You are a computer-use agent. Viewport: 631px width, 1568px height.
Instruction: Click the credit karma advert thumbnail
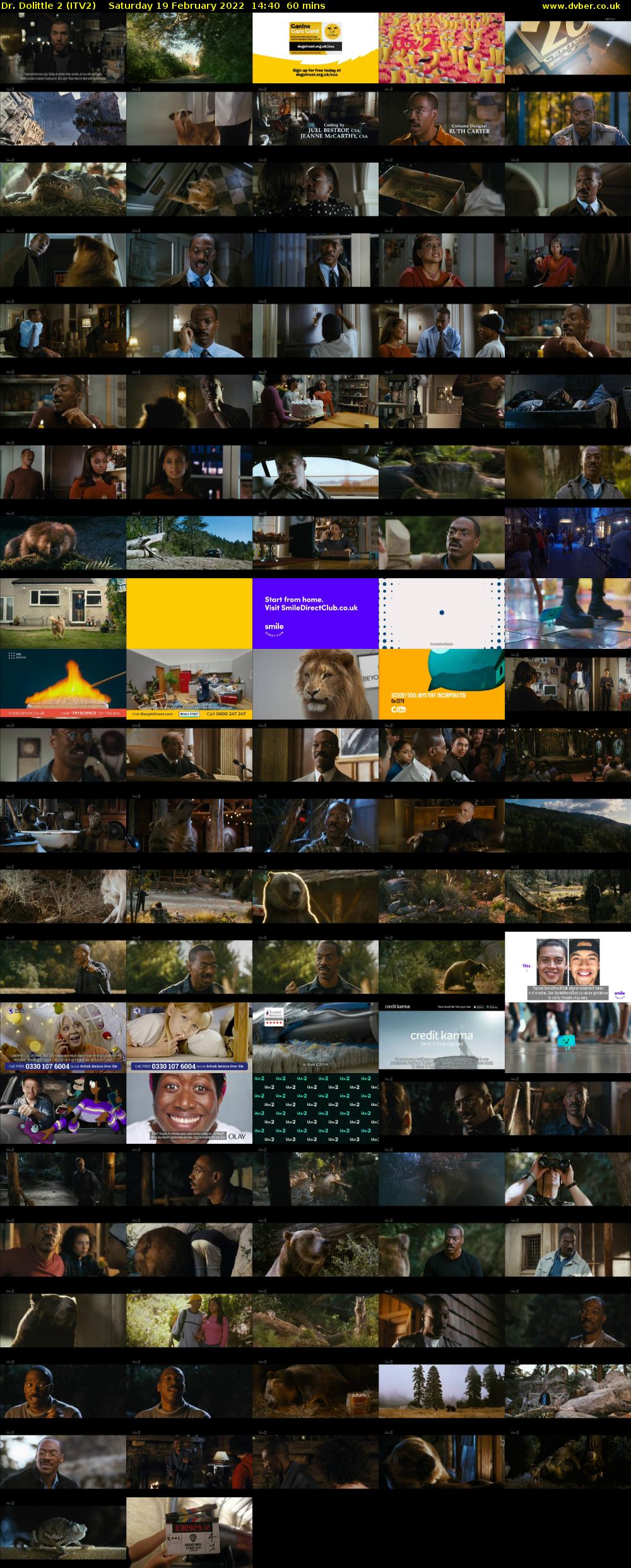(442, 1038)
